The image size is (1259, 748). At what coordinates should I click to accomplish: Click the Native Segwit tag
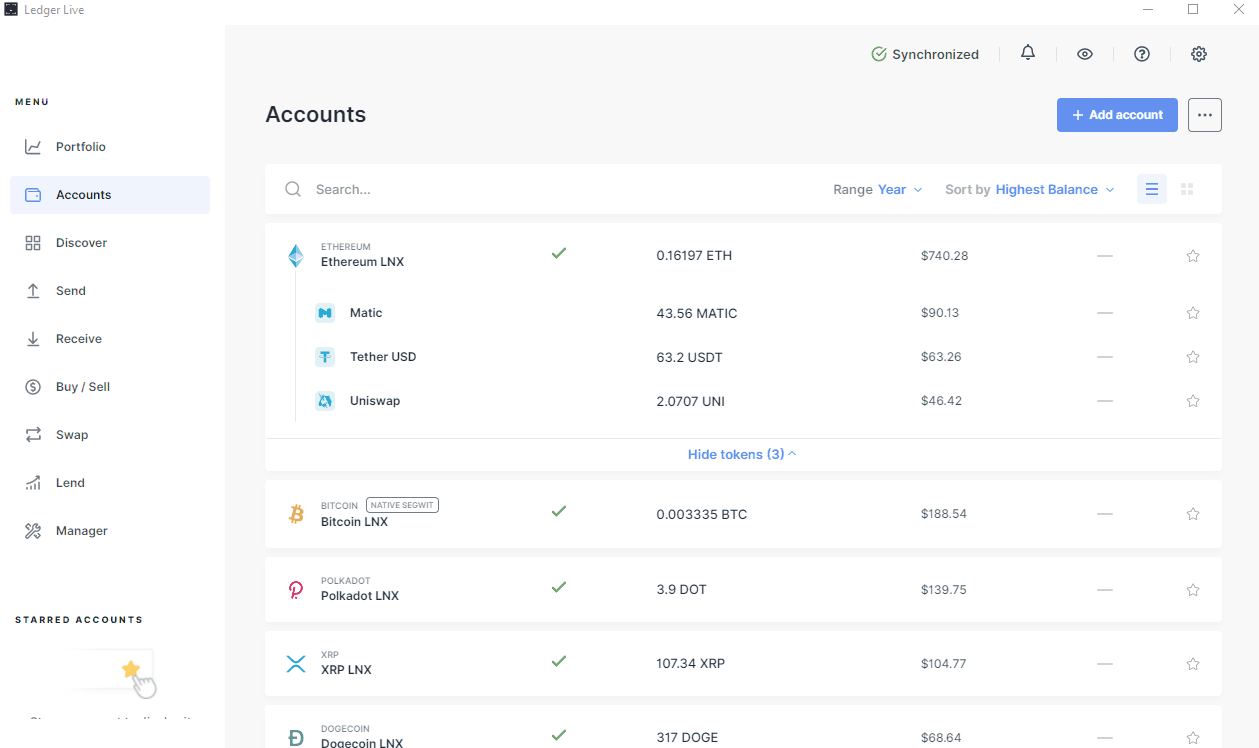(x=402, y=505)
